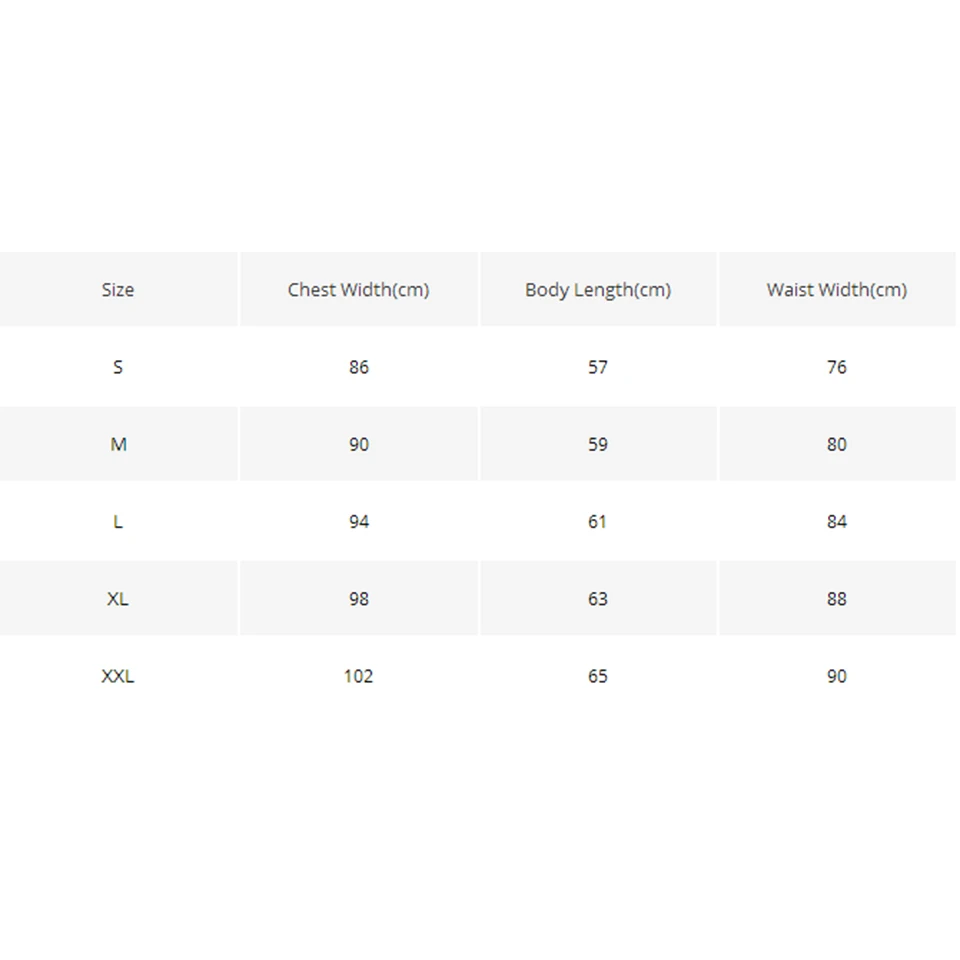Click waist width value 88
Viewport: 960px width, 960px height.
point(836,599)
